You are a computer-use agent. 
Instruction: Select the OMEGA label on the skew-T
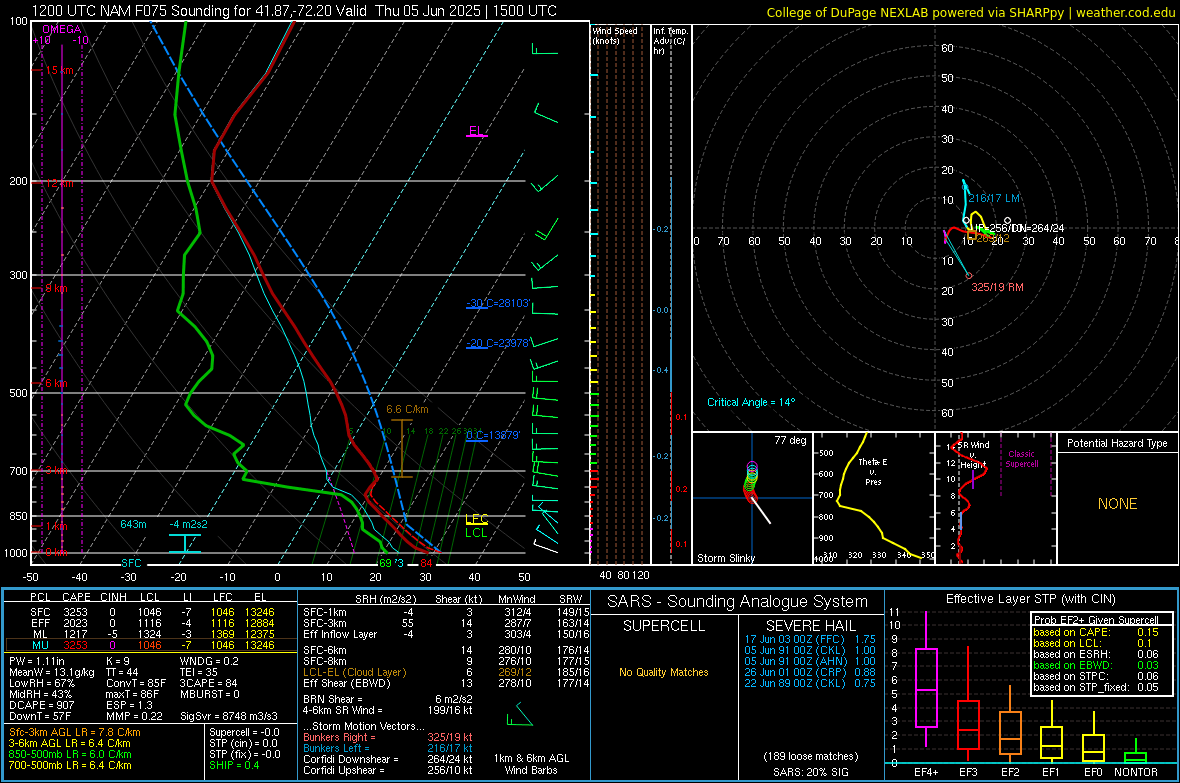pos(62,29)
